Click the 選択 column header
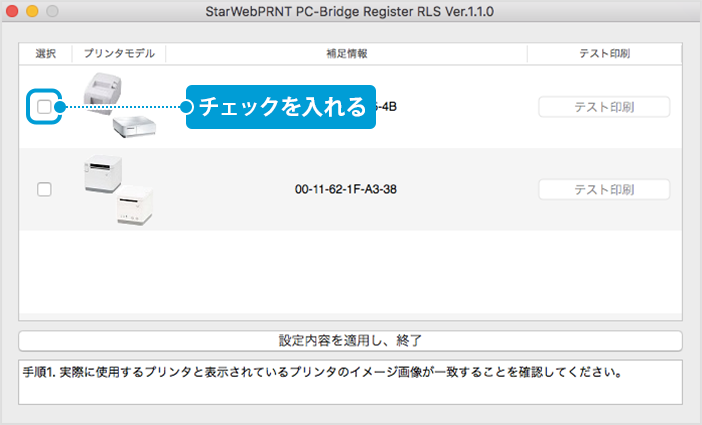Viewport: 702px width, 425px height. [x=46, y=54]
